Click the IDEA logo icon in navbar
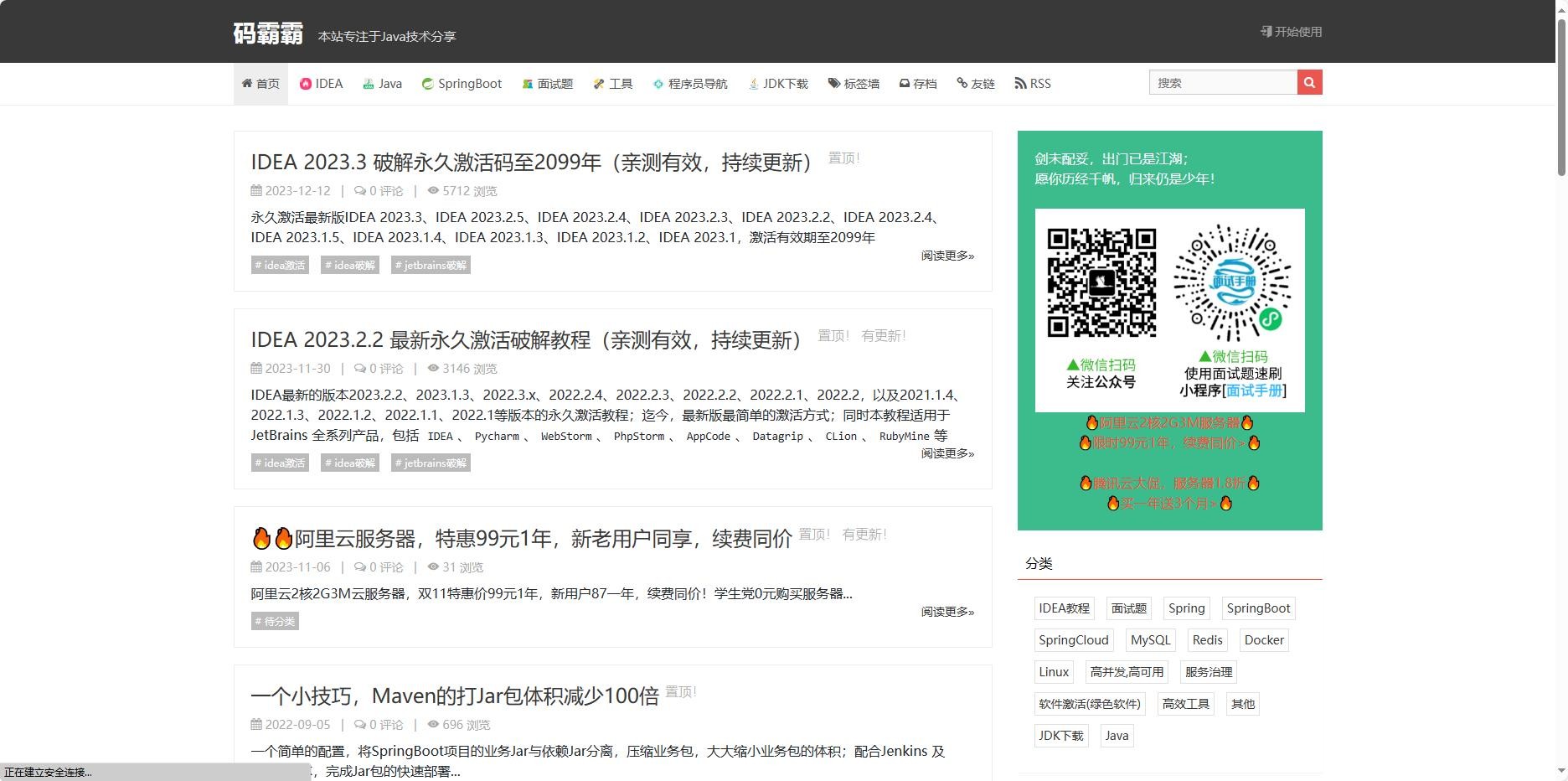Viewport: 1568px width, 781px height. pos(306,84)
